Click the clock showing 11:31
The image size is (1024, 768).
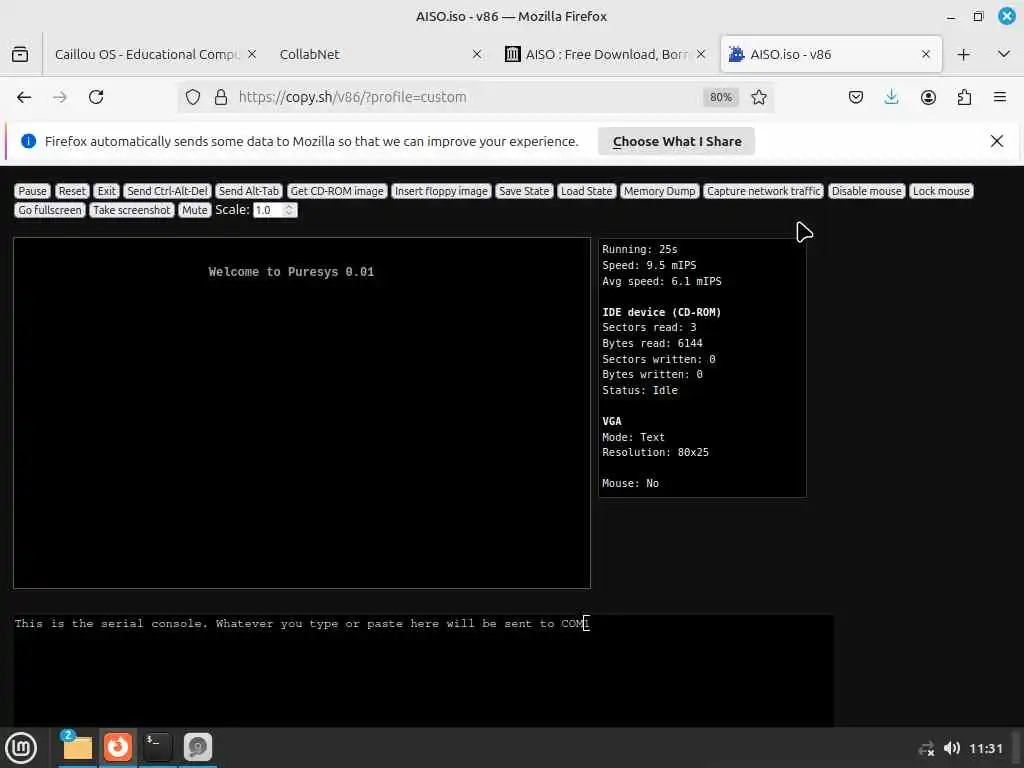click(985, 748)
